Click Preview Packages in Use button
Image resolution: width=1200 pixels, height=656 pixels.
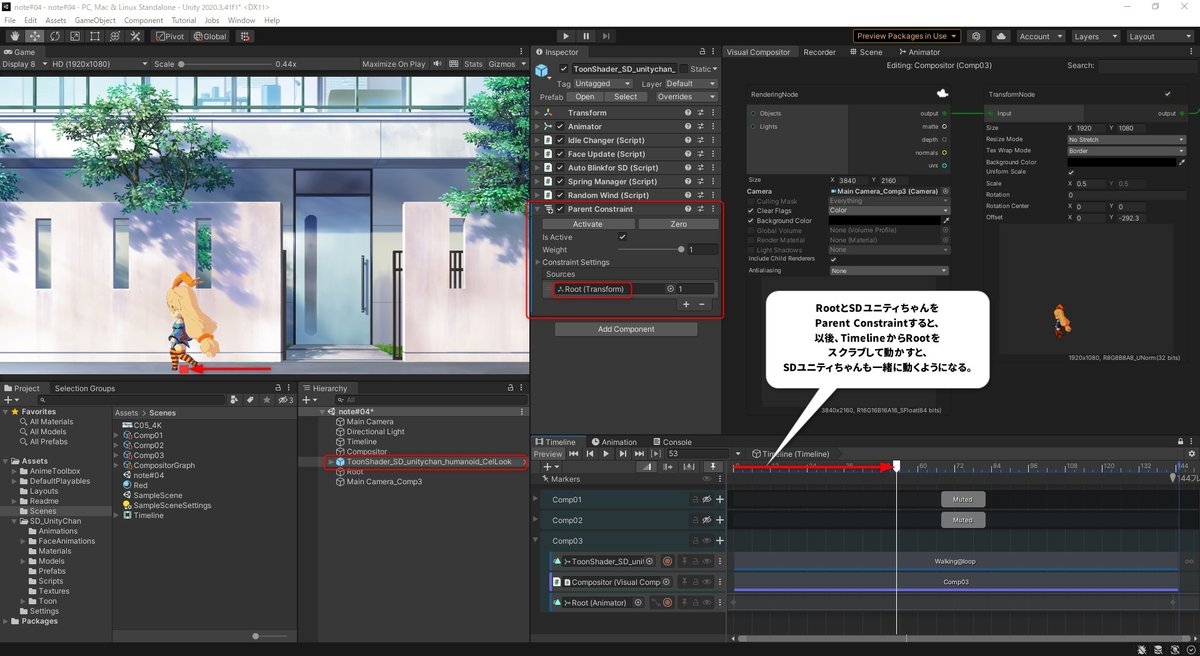tap(907, 36)
